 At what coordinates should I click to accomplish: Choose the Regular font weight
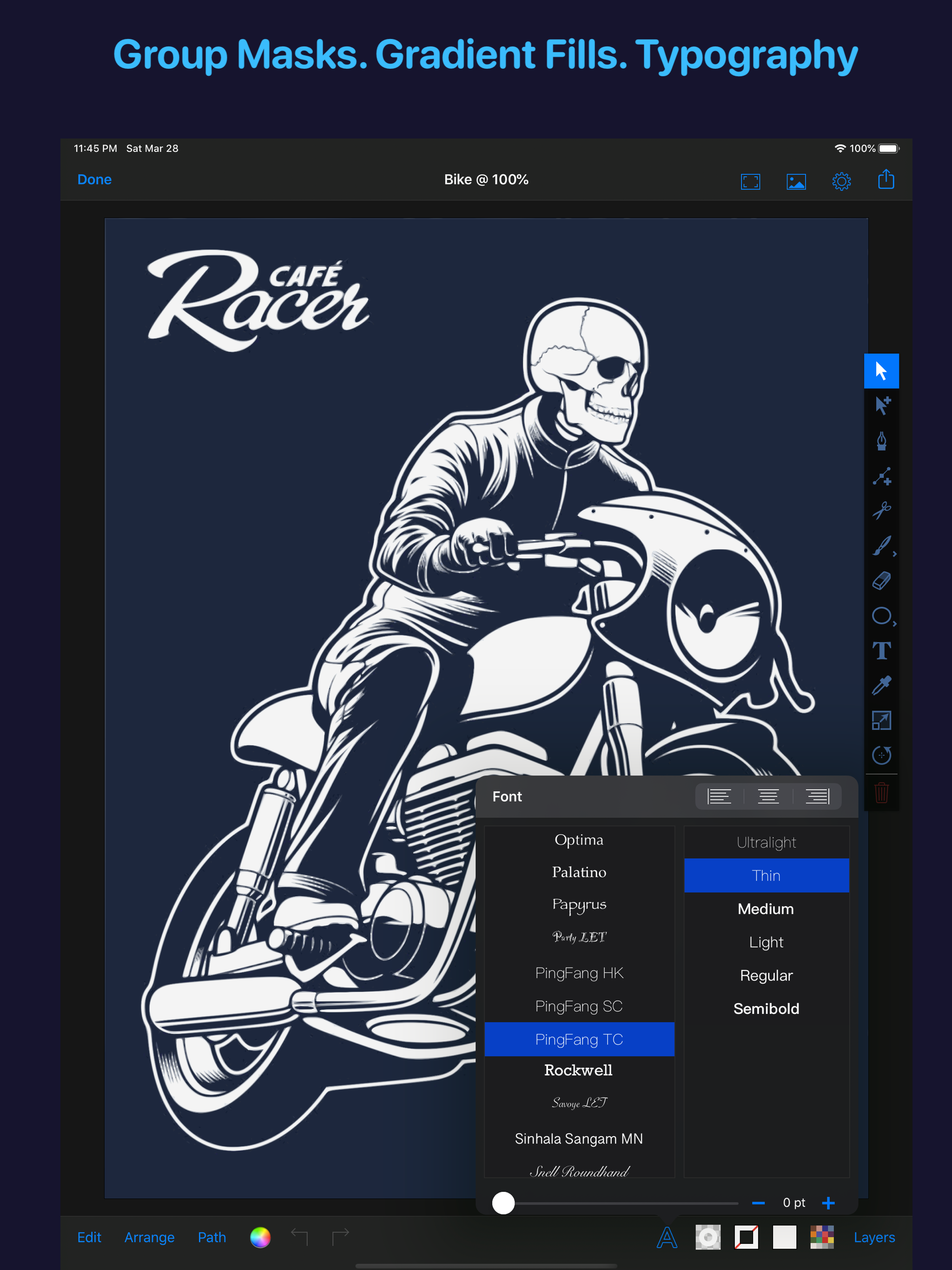click(x=766, y=975)
